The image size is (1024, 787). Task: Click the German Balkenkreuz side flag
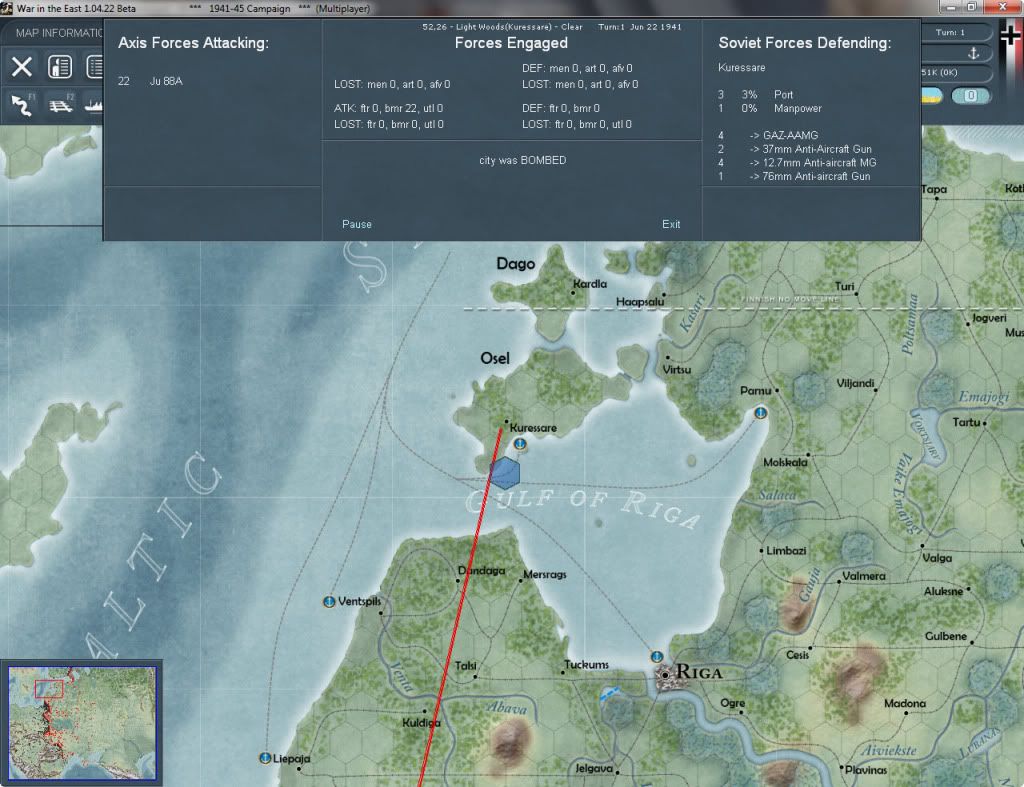click(1011, 35)
